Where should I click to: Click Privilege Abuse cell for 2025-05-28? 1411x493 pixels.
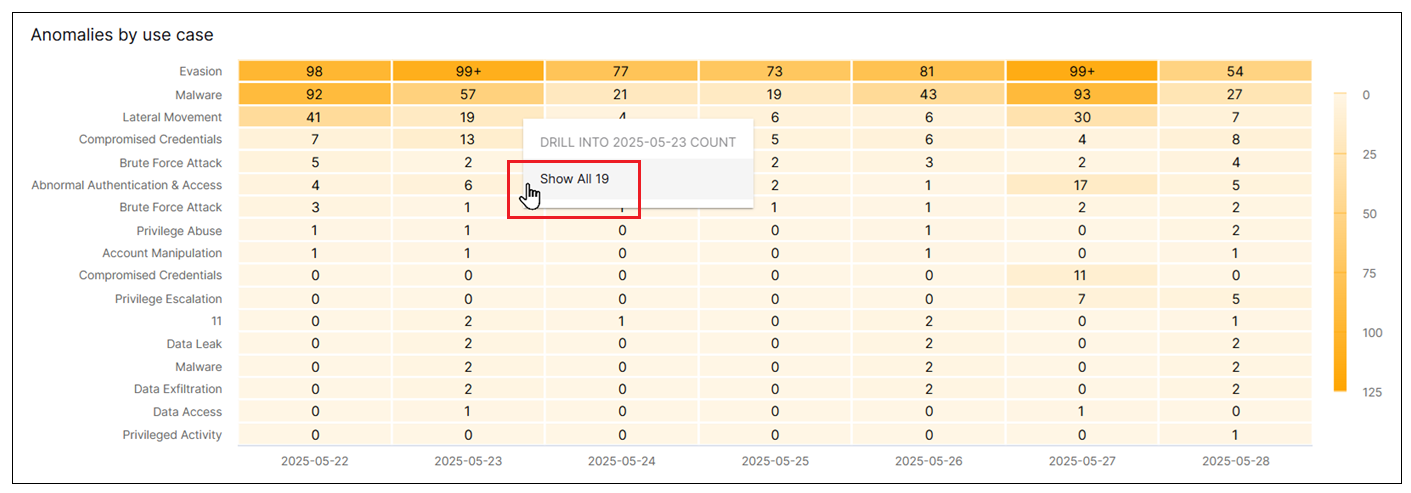click(1235, 231)
